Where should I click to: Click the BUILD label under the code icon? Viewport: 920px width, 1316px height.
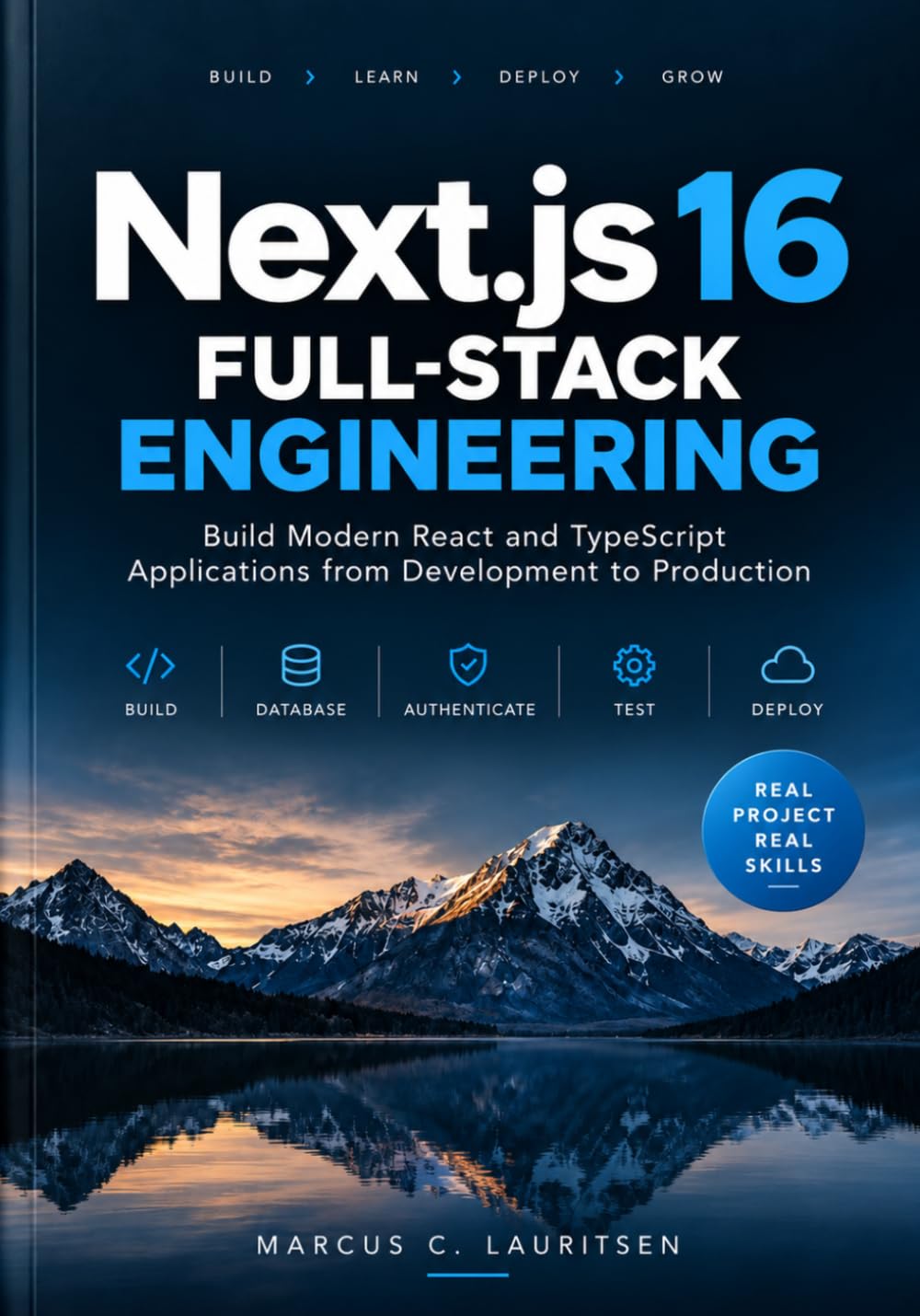(x=151, y=710)
